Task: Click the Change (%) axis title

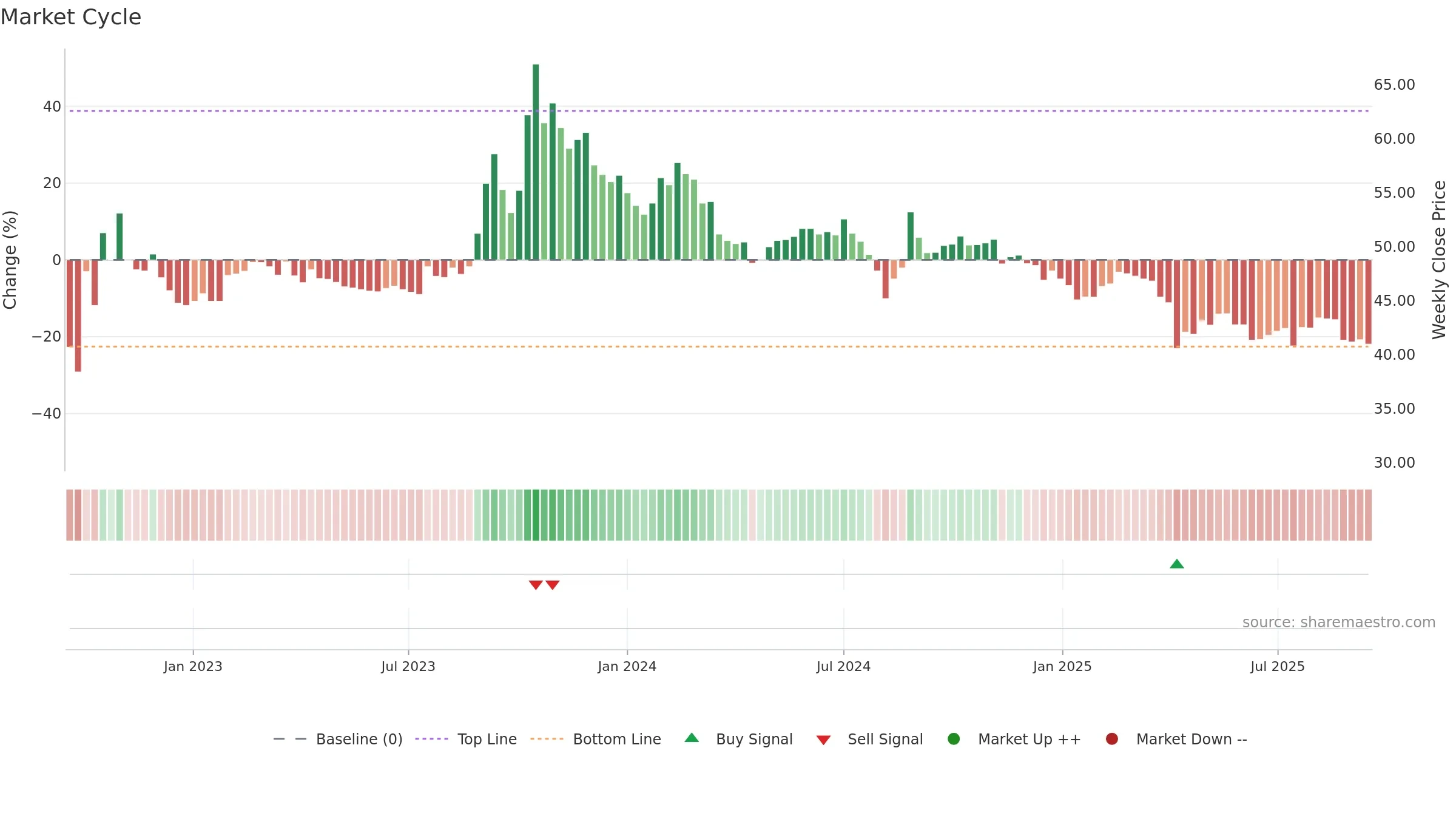Action: point(10,260)
